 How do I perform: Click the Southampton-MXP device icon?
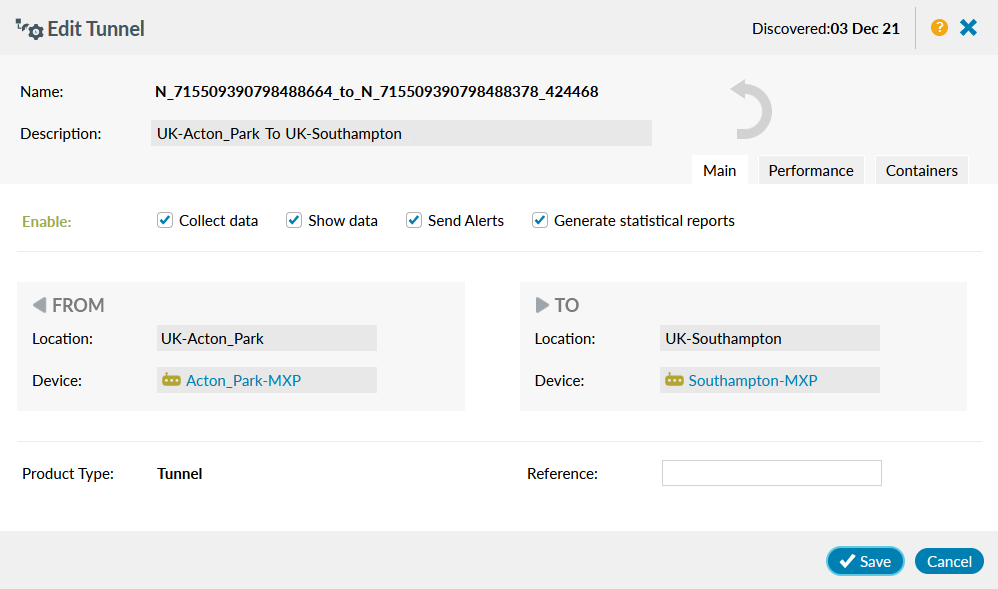point(674,381)
